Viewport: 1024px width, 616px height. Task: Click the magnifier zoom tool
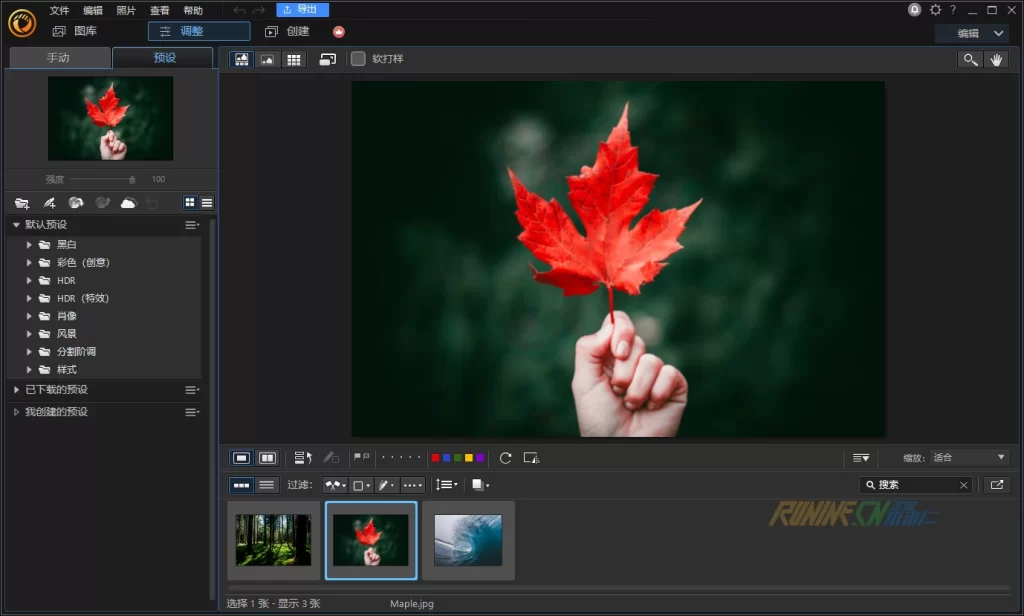[x=969, y=60]
